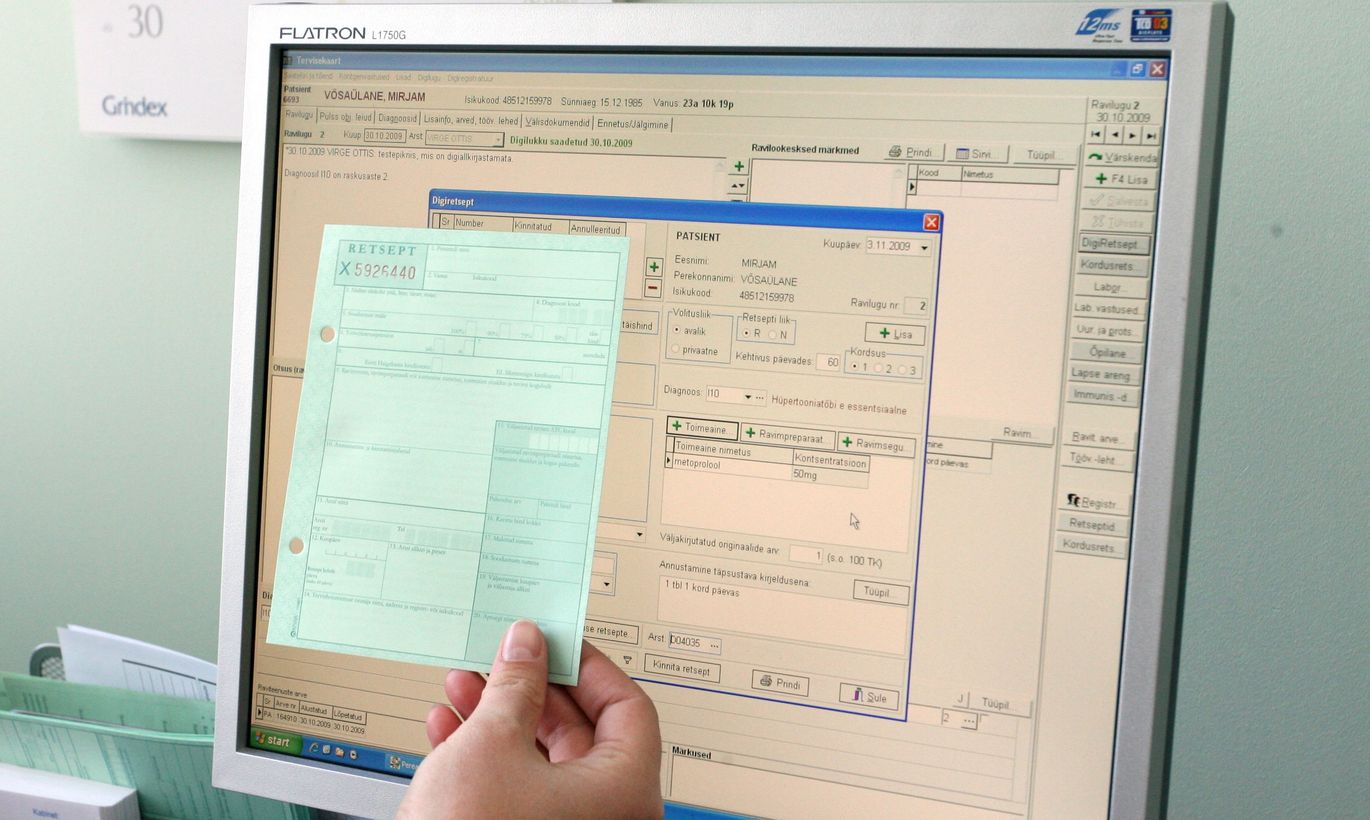The height and width of the screenshot is (820, 1370).
Task: Print the prescription using Prindi in the dialog
Action: pos(780,683)
